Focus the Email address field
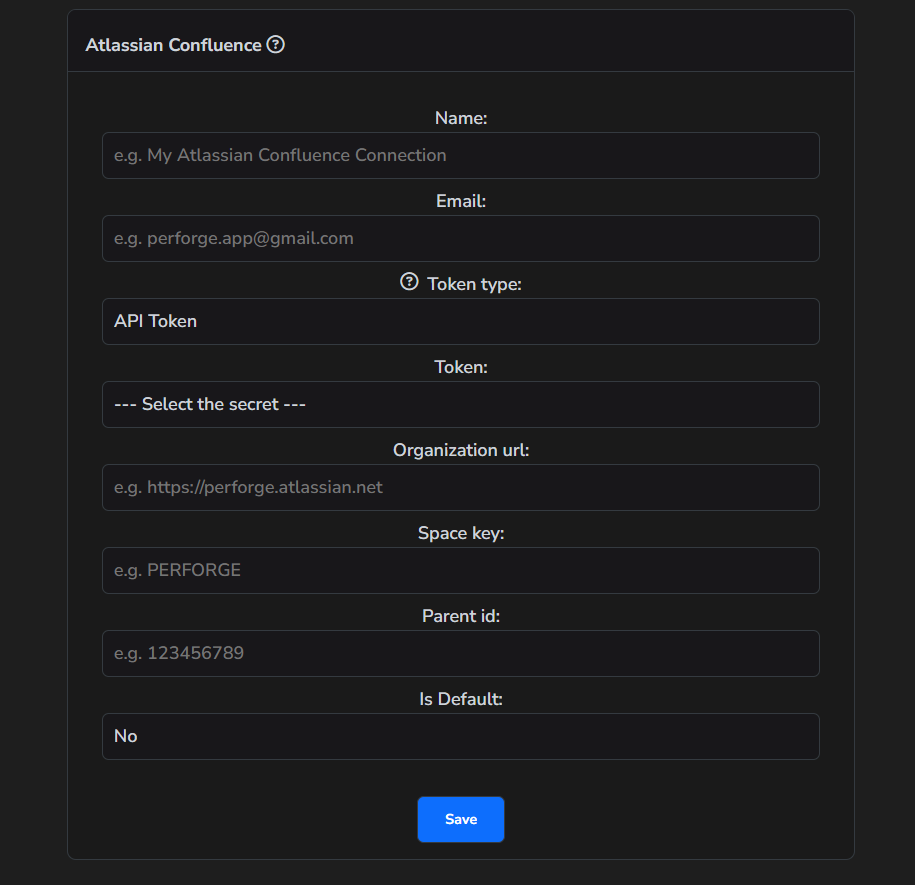 point(460,238)
